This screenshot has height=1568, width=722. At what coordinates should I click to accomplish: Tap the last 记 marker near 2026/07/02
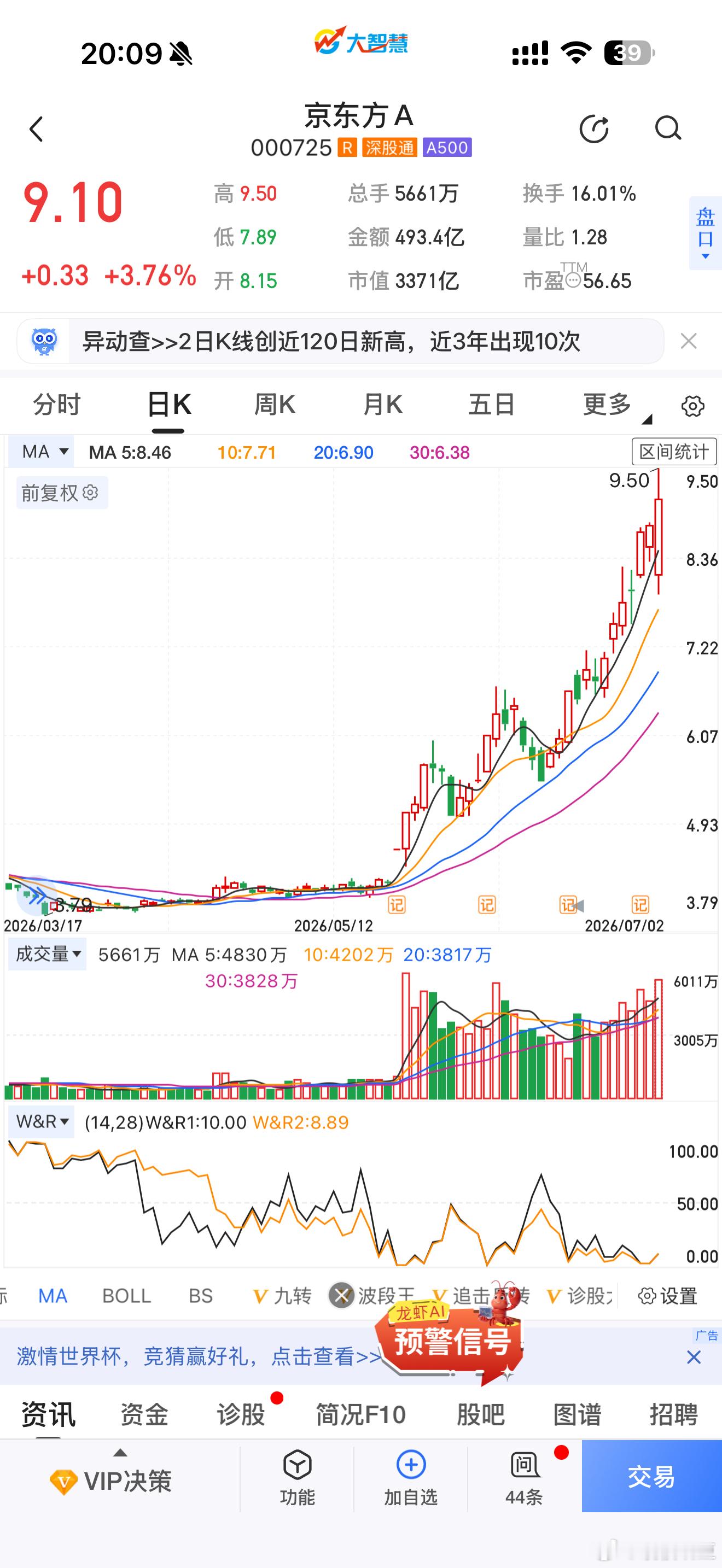point(641,905)
